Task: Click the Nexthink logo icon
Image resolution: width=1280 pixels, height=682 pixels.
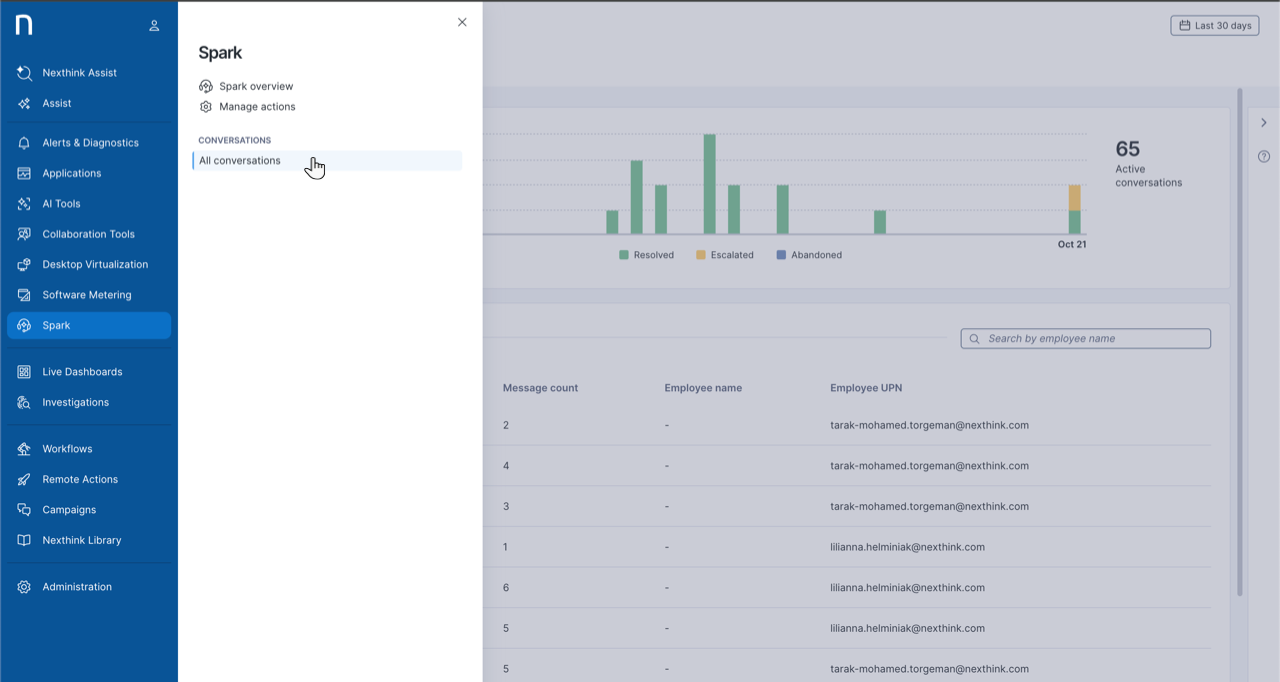Action: pos(24,25)
